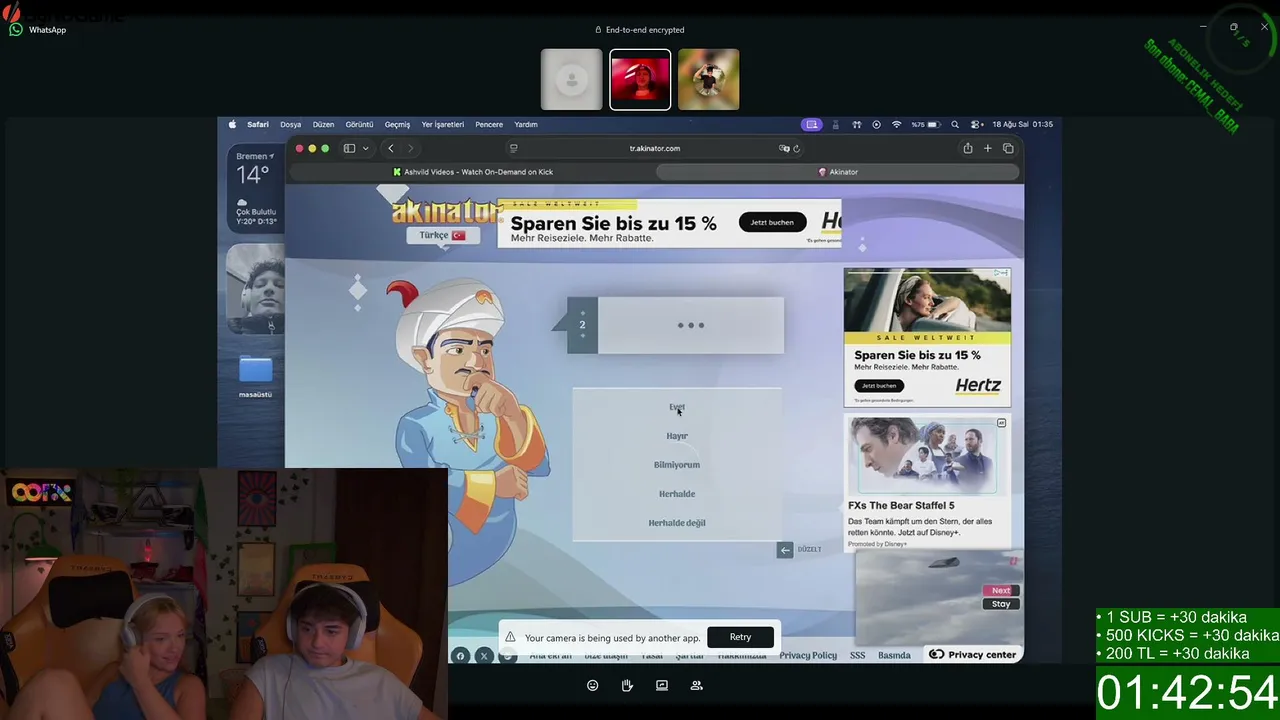Click the Wi-Fi icon in menu bar

(x=896, y=125)
